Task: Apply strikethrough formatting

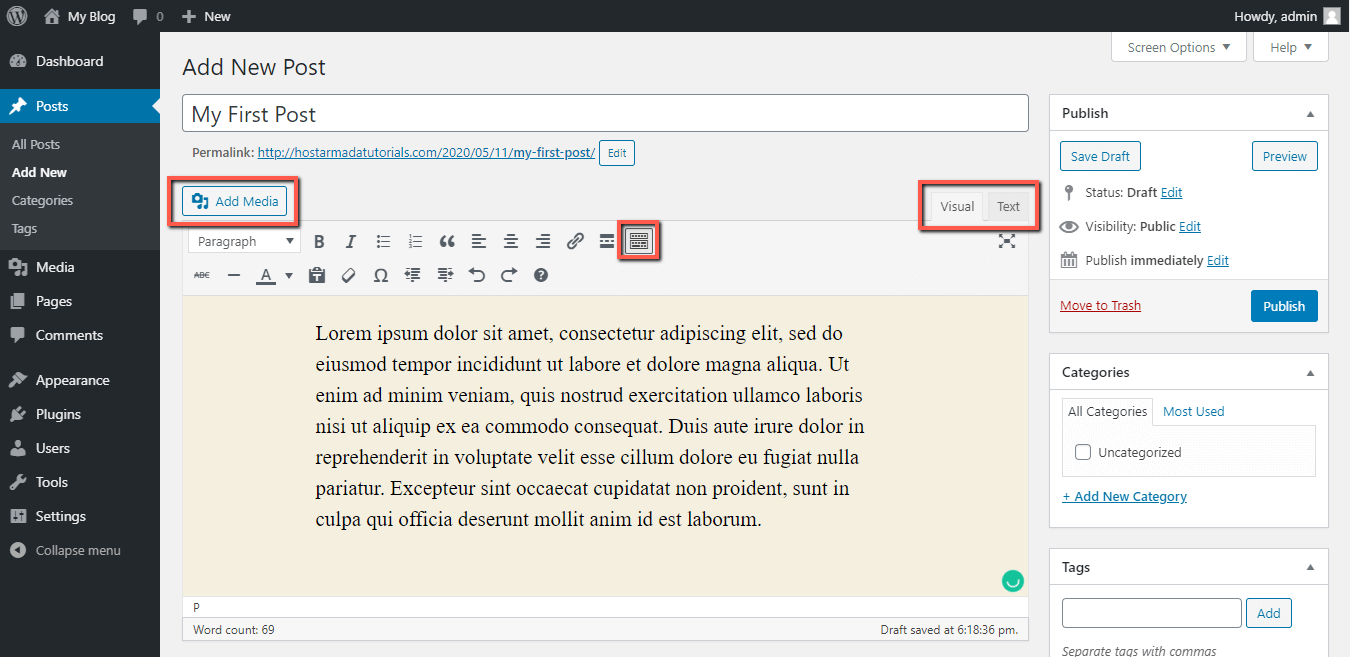Action: click(x=202, y=275)
